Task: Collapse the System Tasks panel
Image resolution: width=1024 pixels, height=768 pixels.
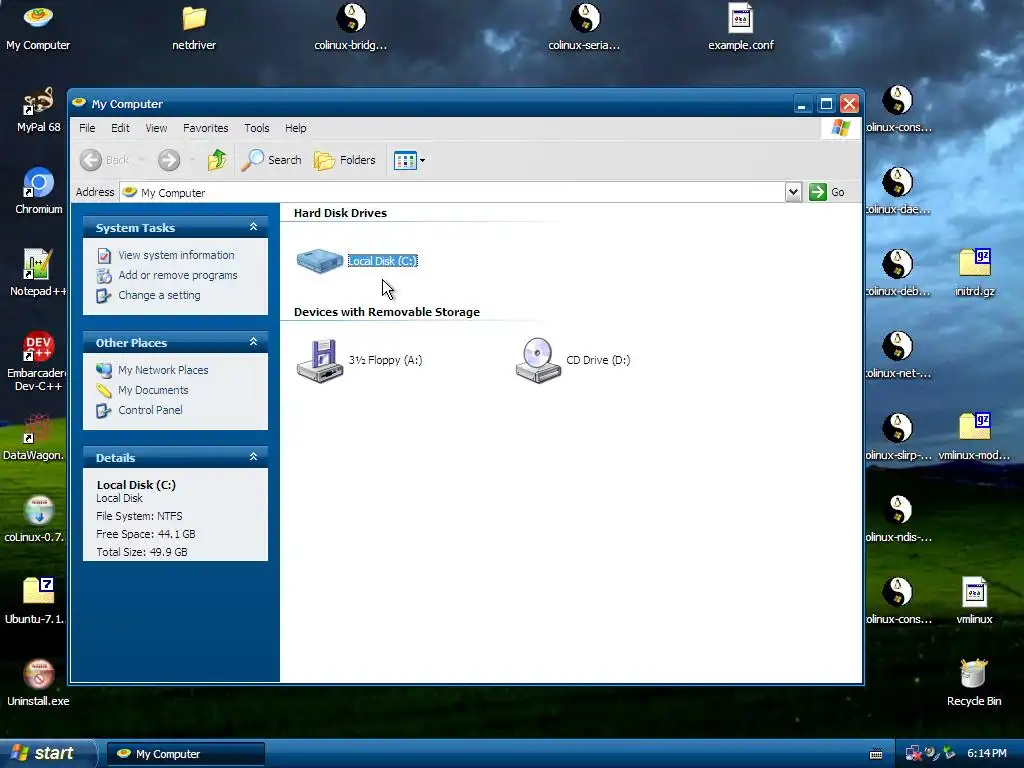Action: 253,227
